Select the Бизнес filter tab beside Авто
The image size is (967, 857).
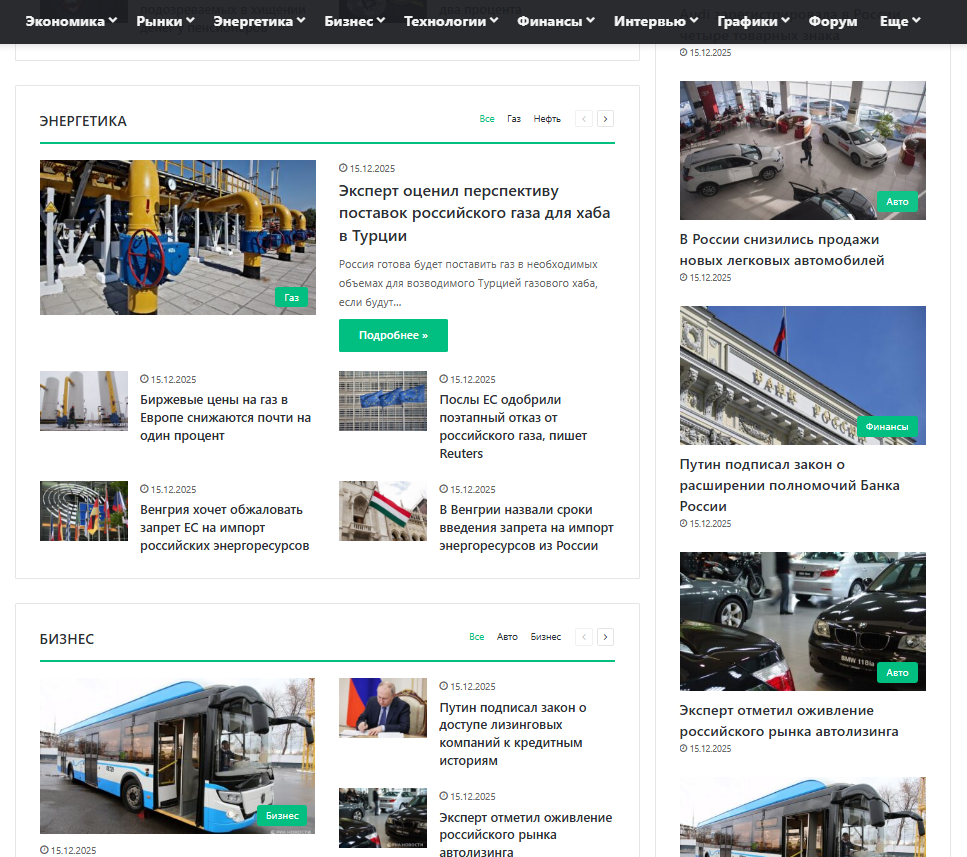coord(546,637)
